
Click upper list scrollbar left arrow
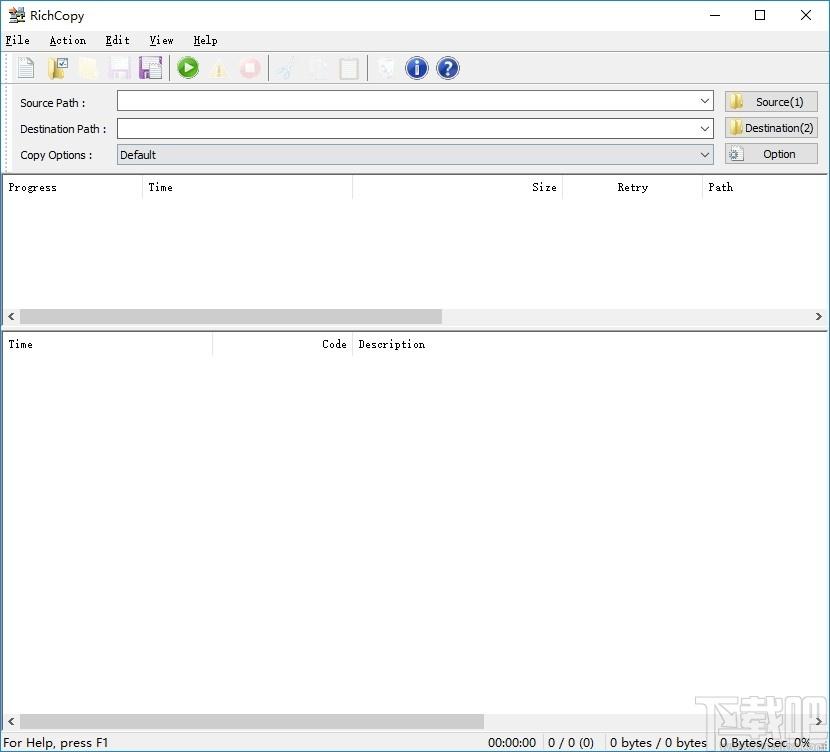(11, 316)
